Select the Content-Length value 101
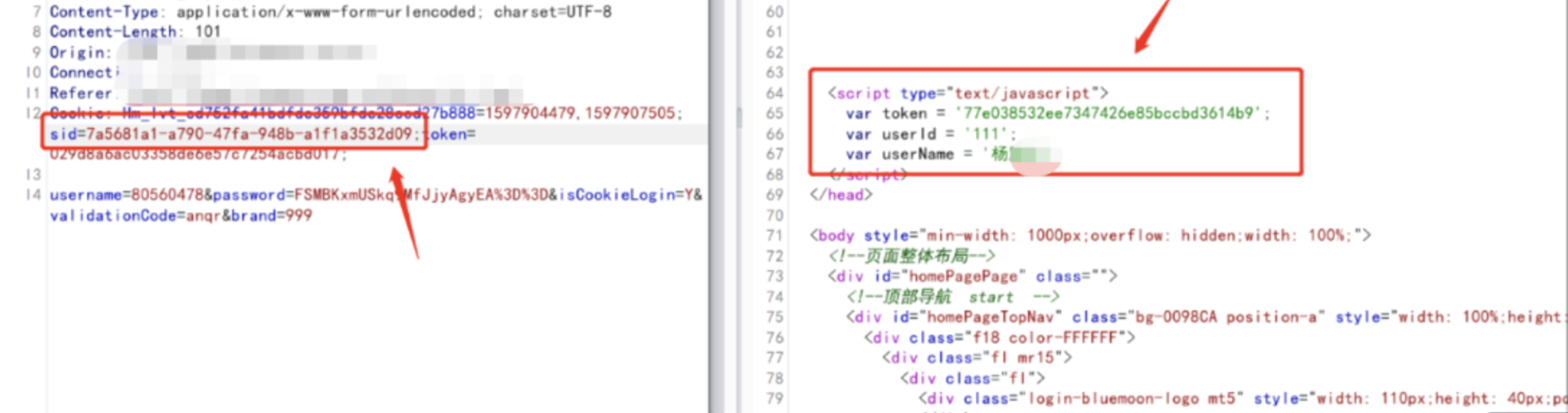Image resolution: width=1568 pixels, height=413 pixels. (x=208, y=32)
